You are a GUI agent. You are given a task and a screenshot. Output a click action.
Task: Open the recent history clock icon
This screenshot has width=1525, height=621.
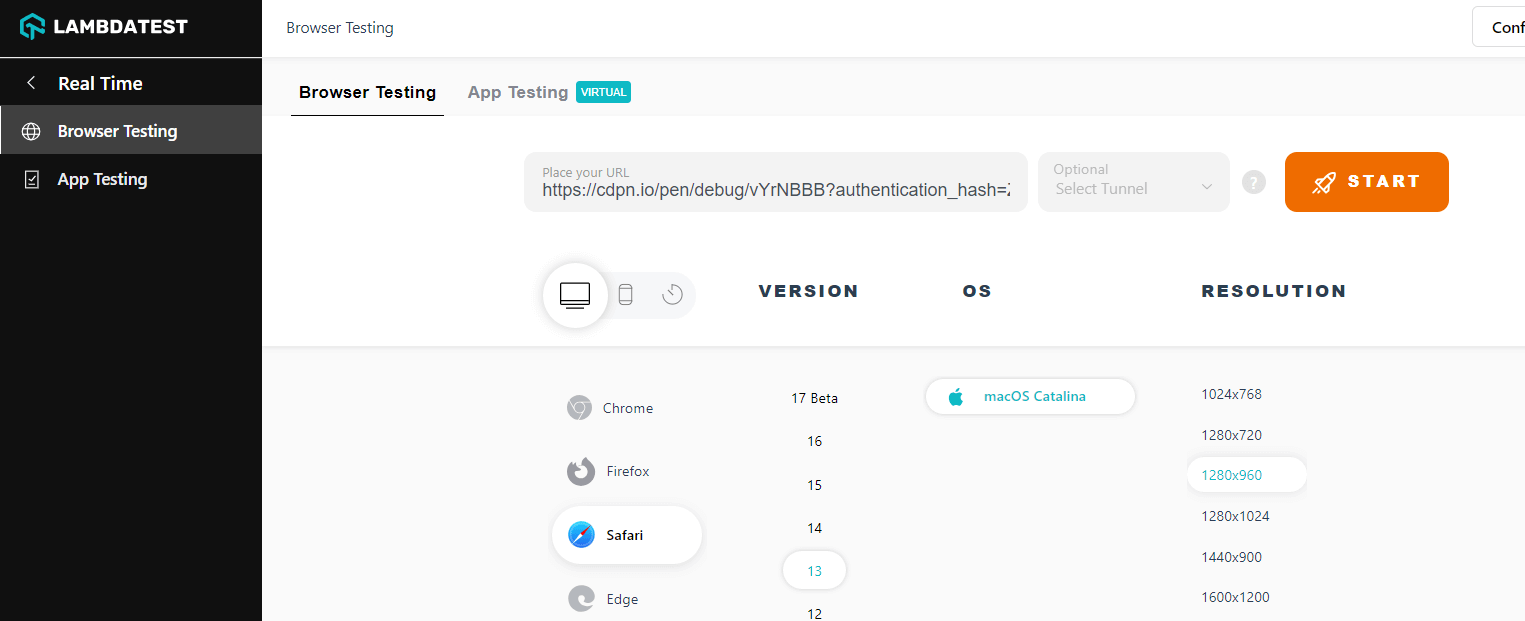(x=672, y=294)
